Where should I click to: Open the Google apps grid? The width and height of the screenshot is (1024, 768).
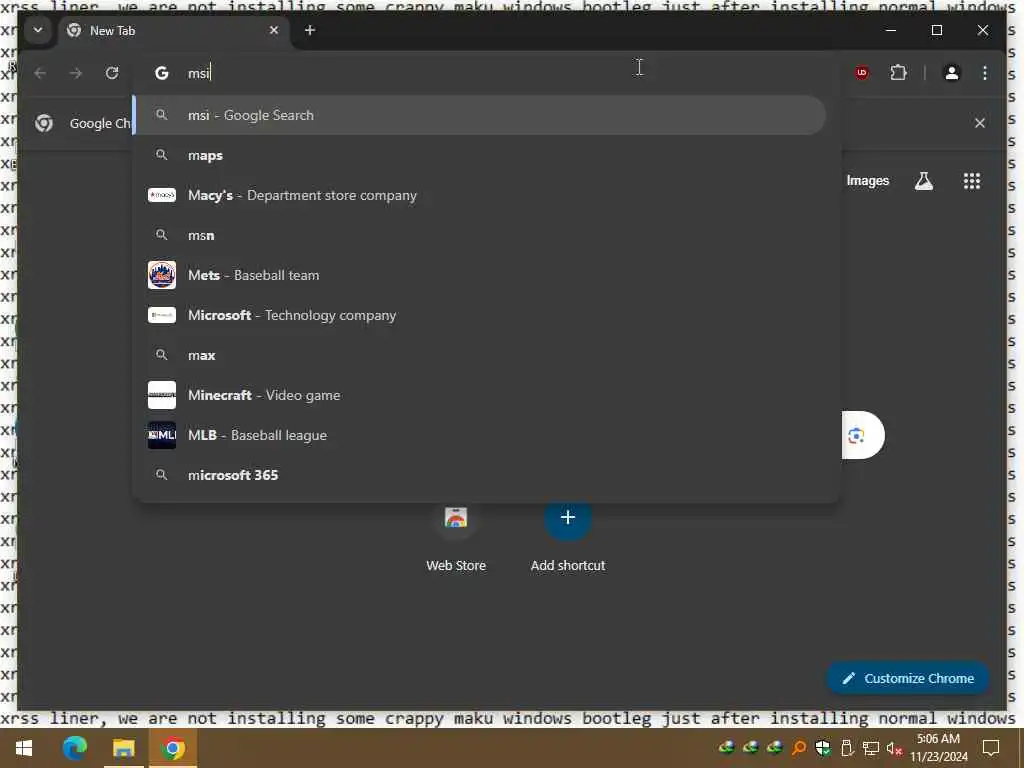(972, 181)
